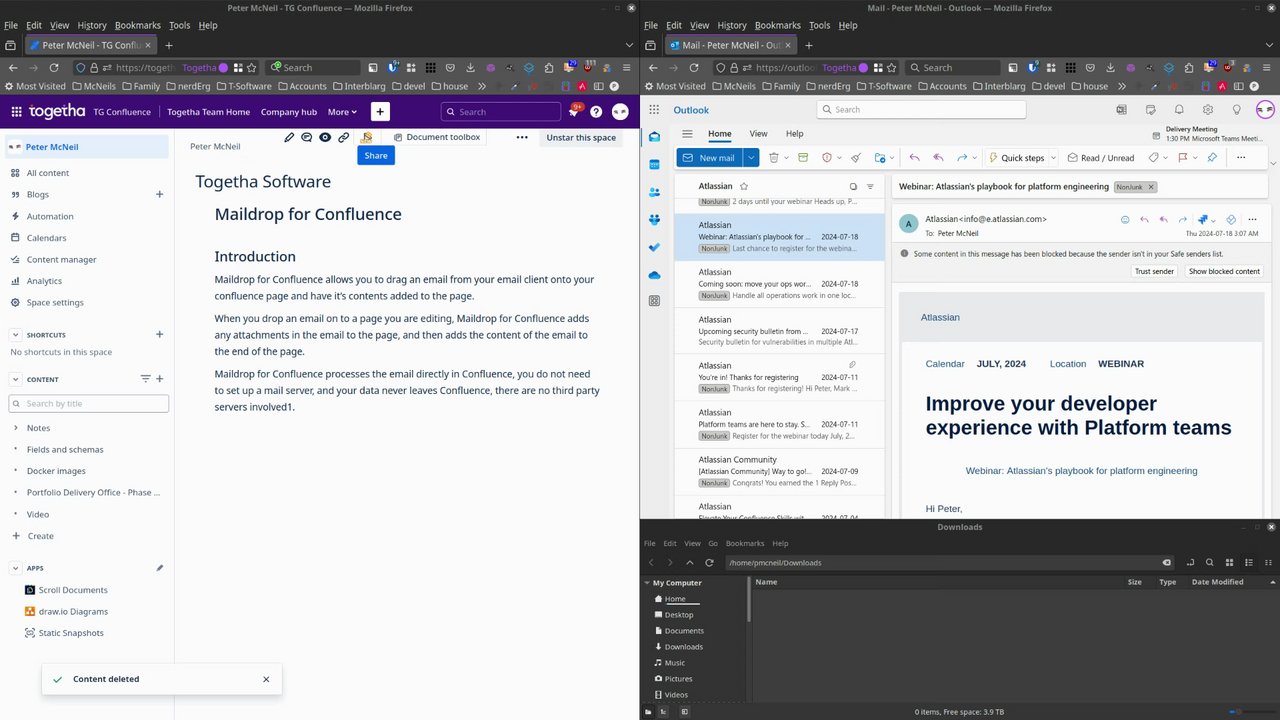Favorite the Atlassian folder with the star
This screenshot has height=720, width=1280.
click(x=743, y=186)
